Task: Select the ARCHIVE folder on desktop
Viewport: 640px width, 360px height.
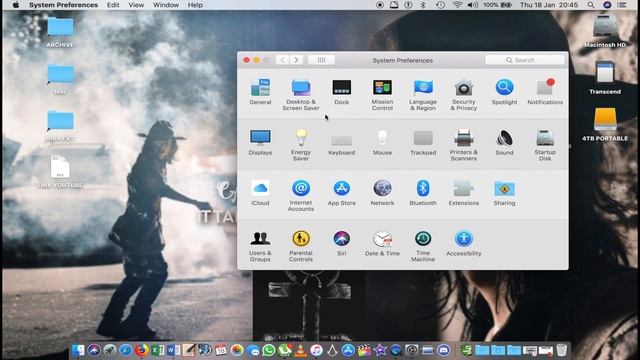Action: (x=60, y=32)
